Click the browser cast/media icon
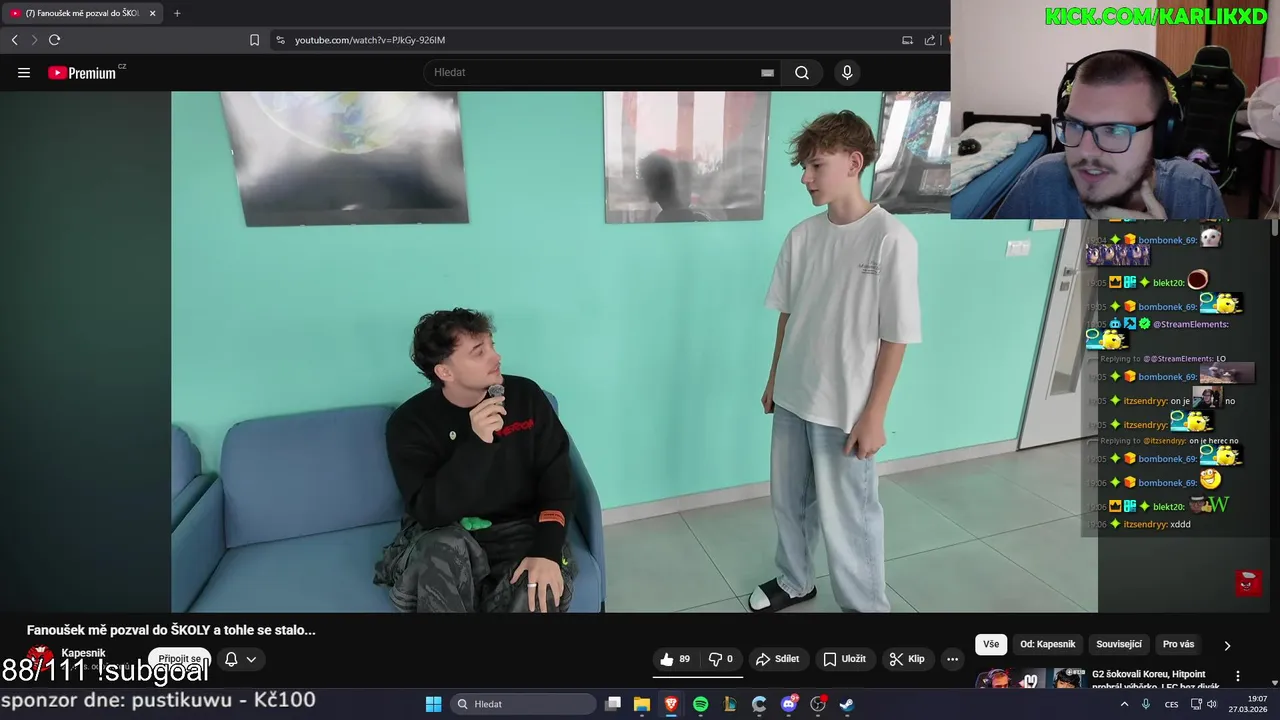Viewport: 1280px width, 720px height. click(x=907, y=40)
